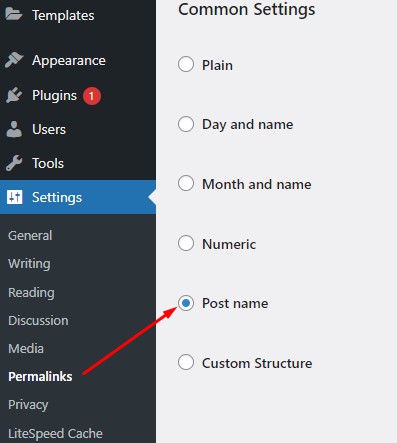Select the Day and name radio button

pyautogui.click(x=186, y=124)
